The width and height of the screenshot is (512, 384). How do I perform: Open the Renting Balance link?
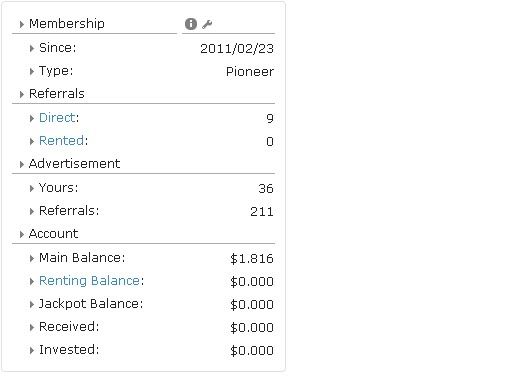click(x=89, y=281)
